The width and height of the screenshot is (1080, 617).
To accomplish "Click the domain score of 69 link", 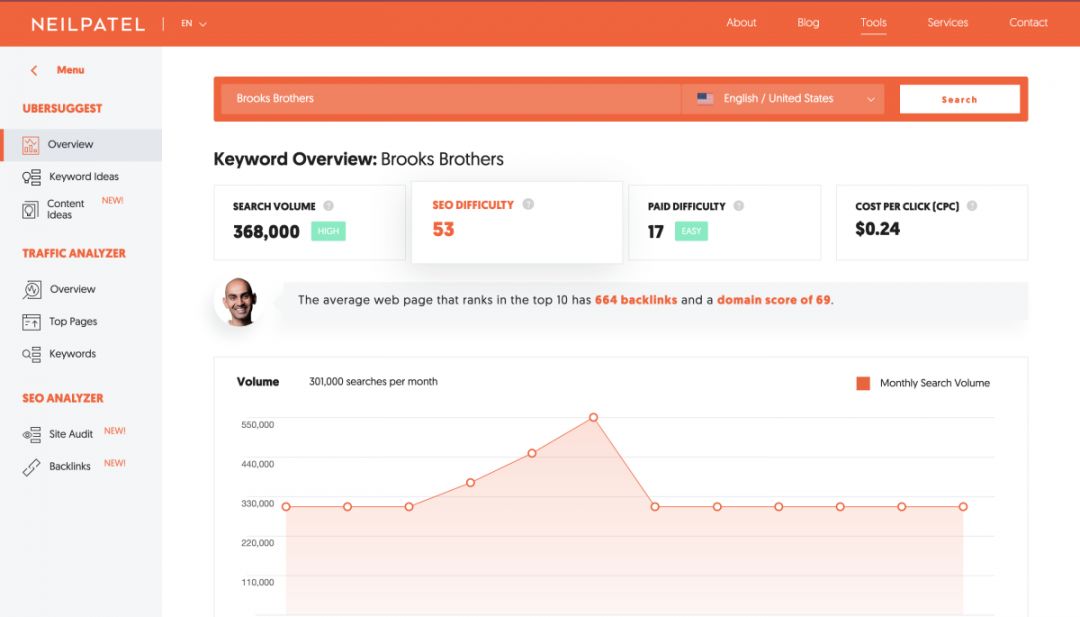I will (x=773, y=300).
